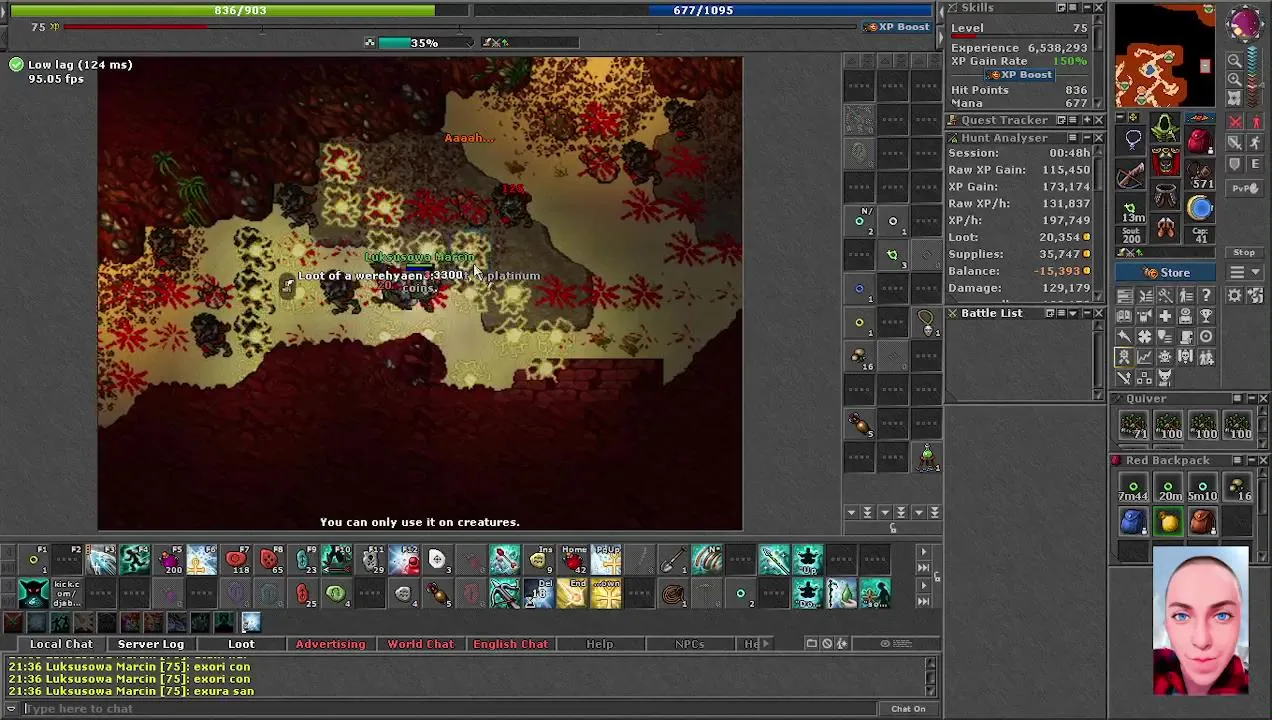Toggle PvP mode button
1272x720 pixels.
[x=1244, y=188]
